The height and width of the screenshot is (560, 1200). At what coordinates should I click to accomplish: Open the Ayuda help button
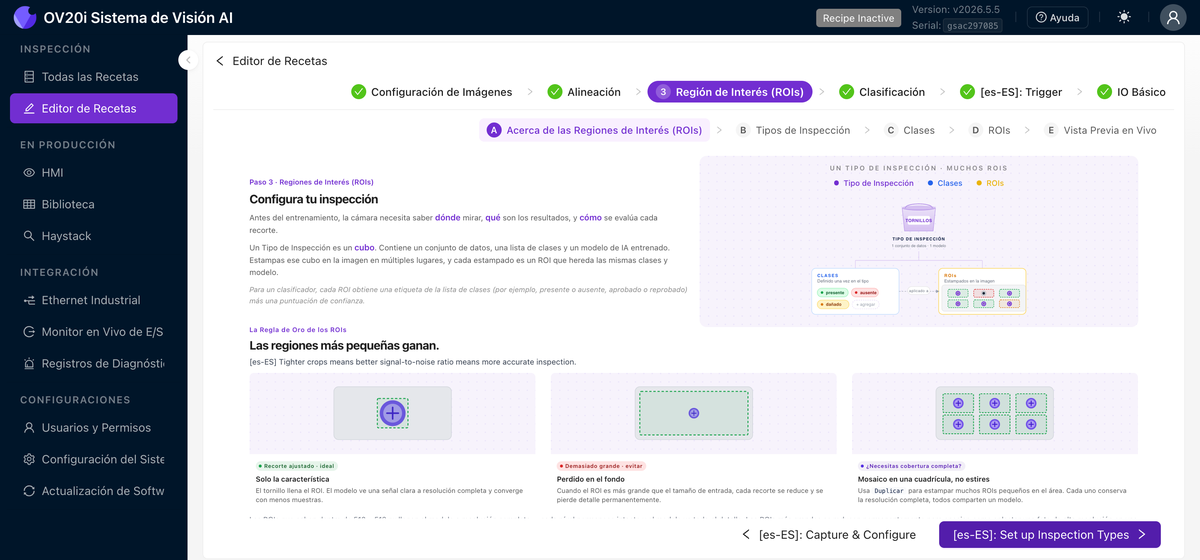[x=1058, y=18]
